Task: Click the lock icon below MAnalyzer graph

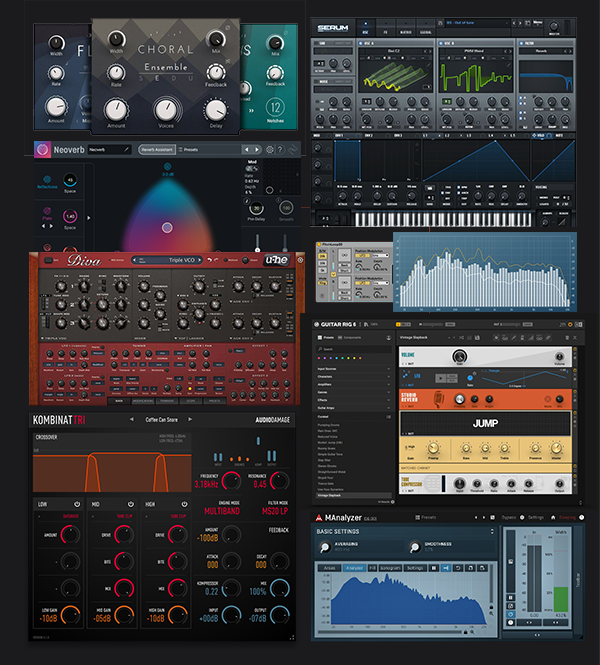Action: pos(465,632)
